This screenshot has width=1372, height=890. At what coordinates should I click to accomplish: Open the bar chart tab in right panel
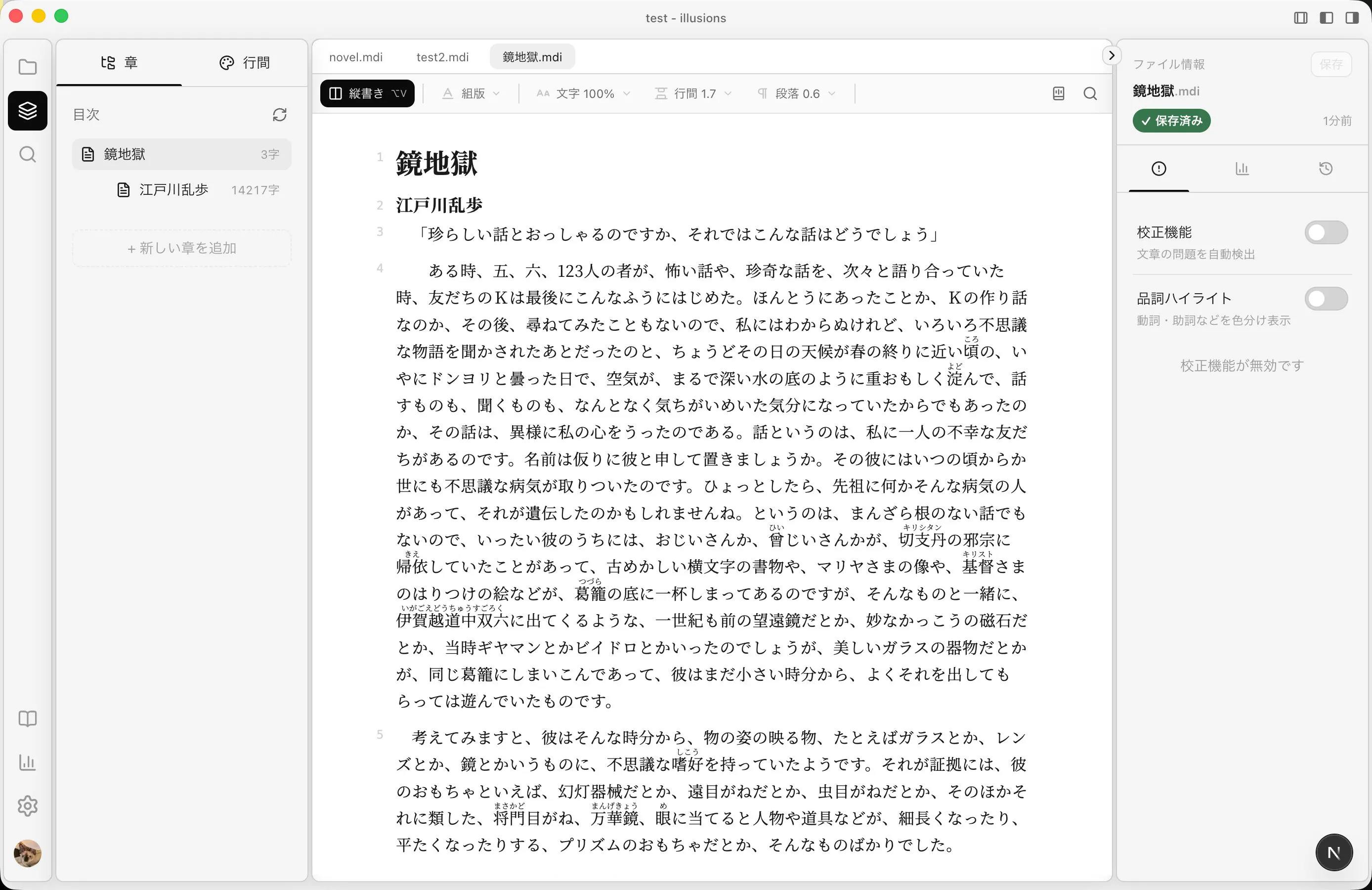click(x=1243, y=169)
